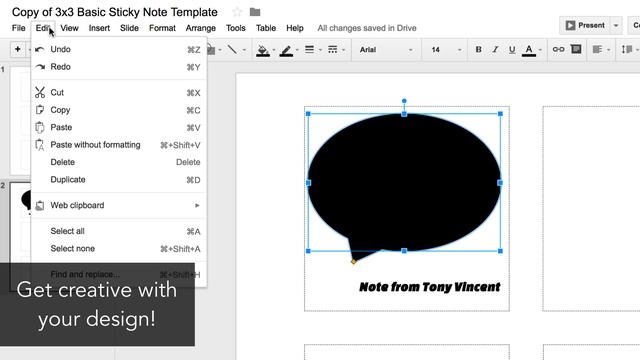Open the View menu
The height and width of the screenshot is (360, 640).
point(69,28)
